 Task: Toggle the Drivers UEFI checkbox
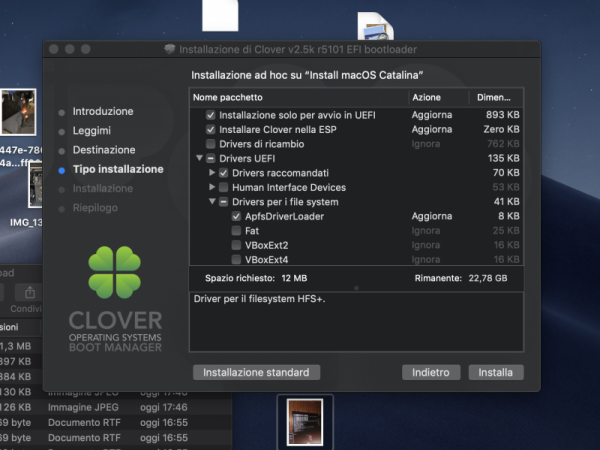pyautogui.click(x=210, y=158)
